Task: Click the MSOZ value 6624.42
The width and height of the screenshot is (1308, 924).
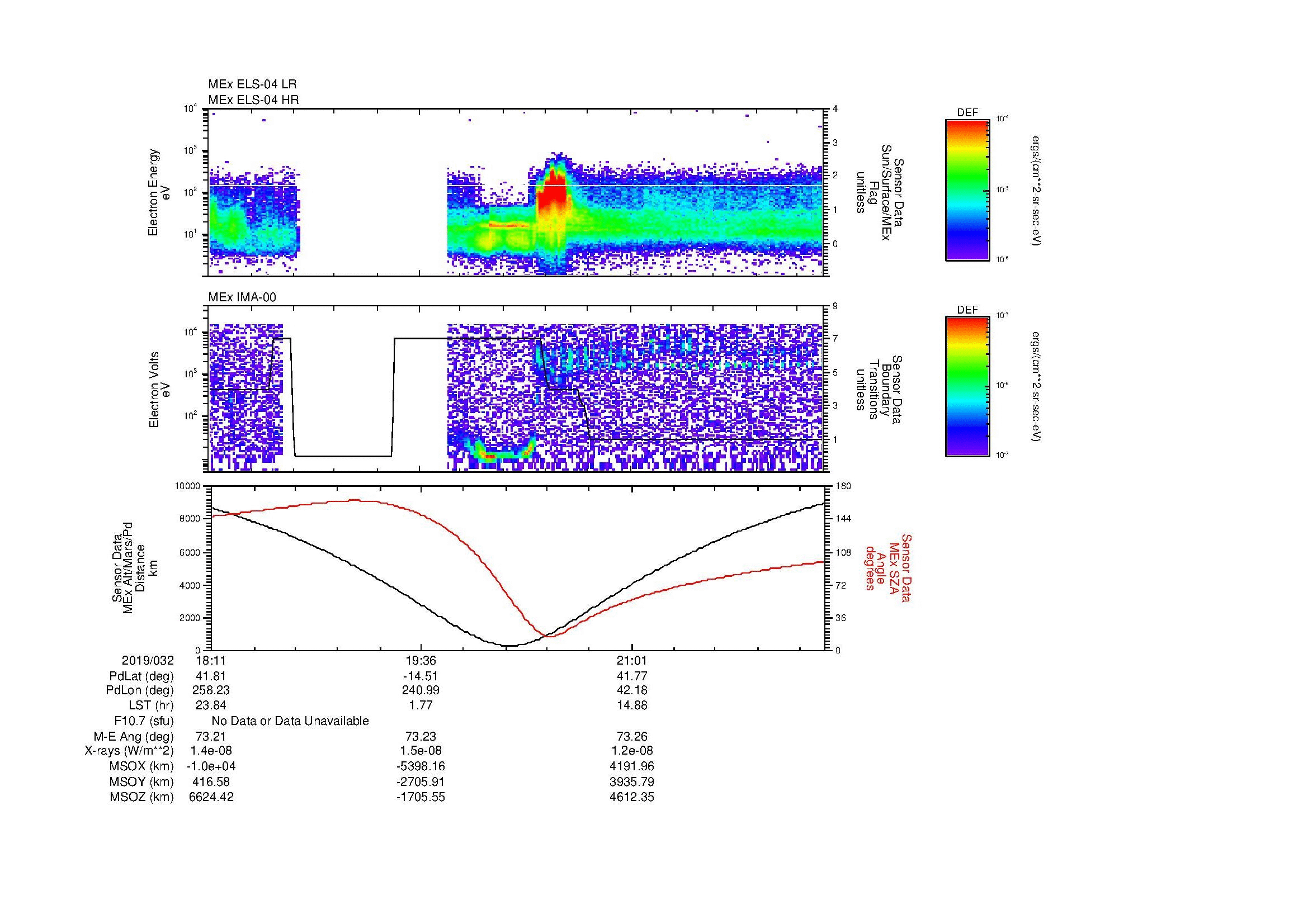Action: point(211,797)
